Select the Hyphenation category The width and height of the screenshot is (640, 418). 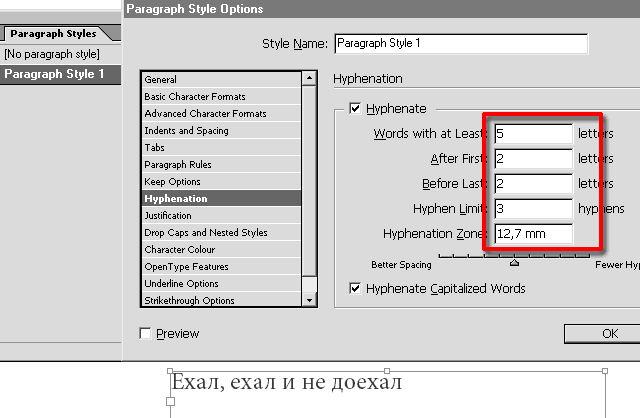click(221, 198)
